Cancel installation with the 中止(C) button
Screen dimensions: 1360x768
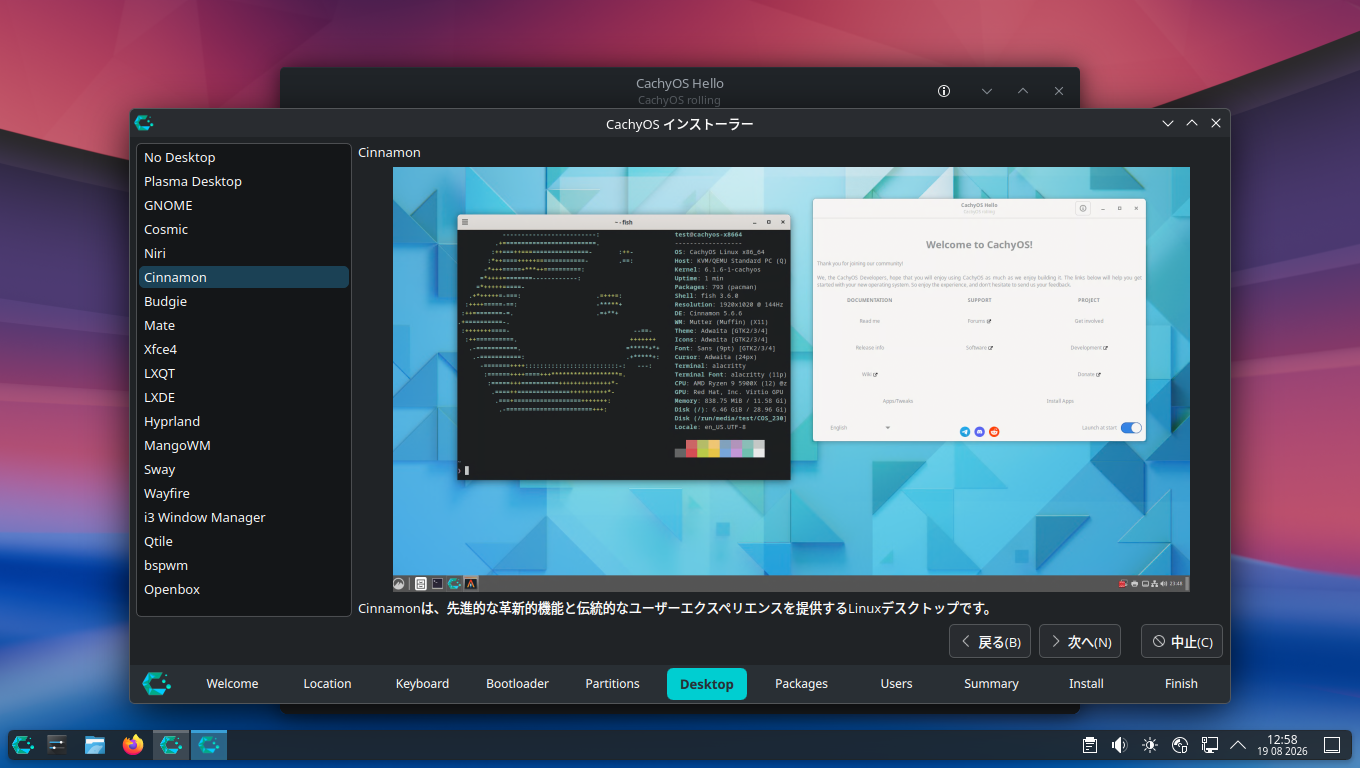click(x=1182, y=642)
